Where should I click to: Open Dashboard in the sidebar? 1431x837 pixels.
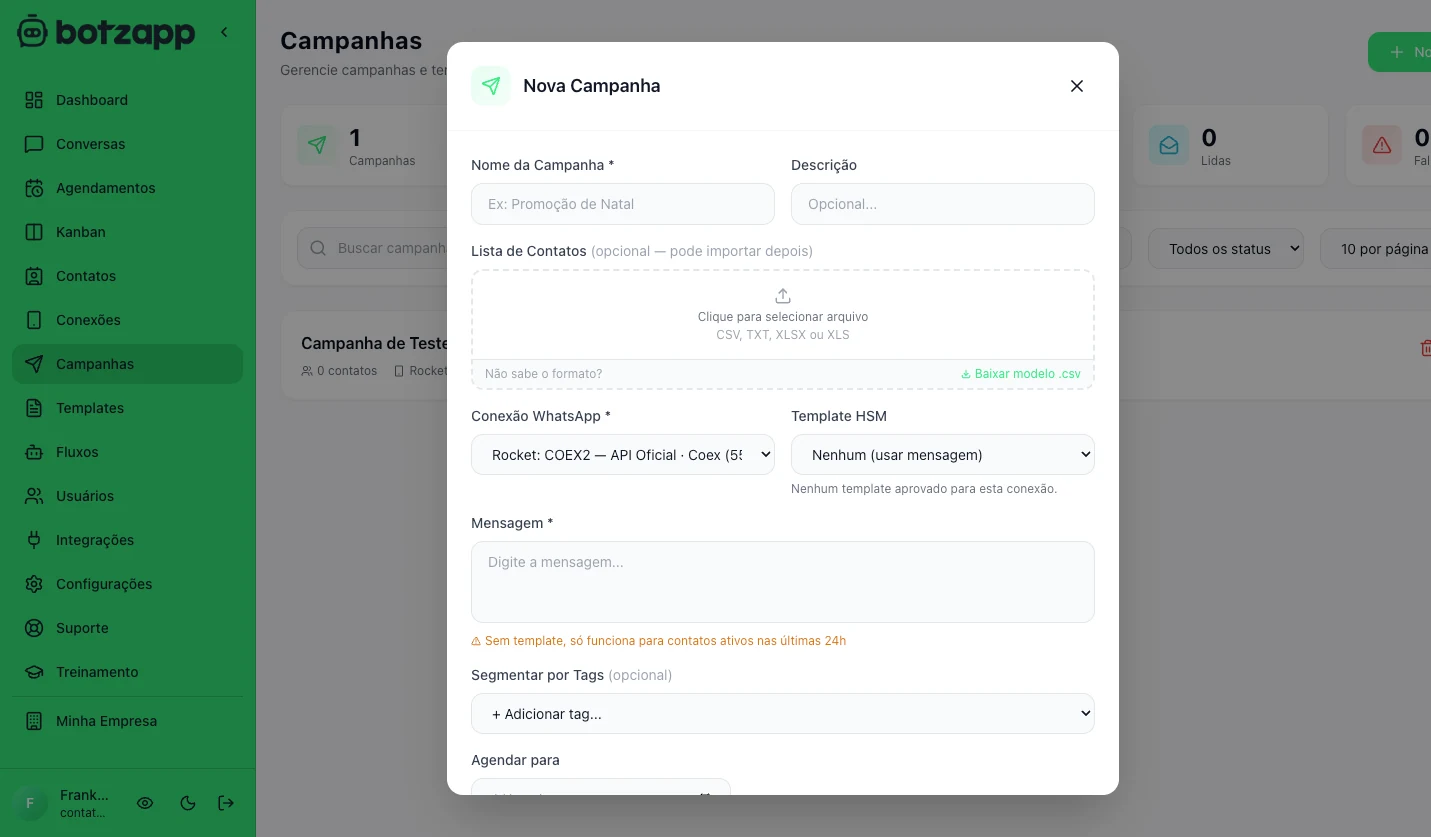coord(128,100)
